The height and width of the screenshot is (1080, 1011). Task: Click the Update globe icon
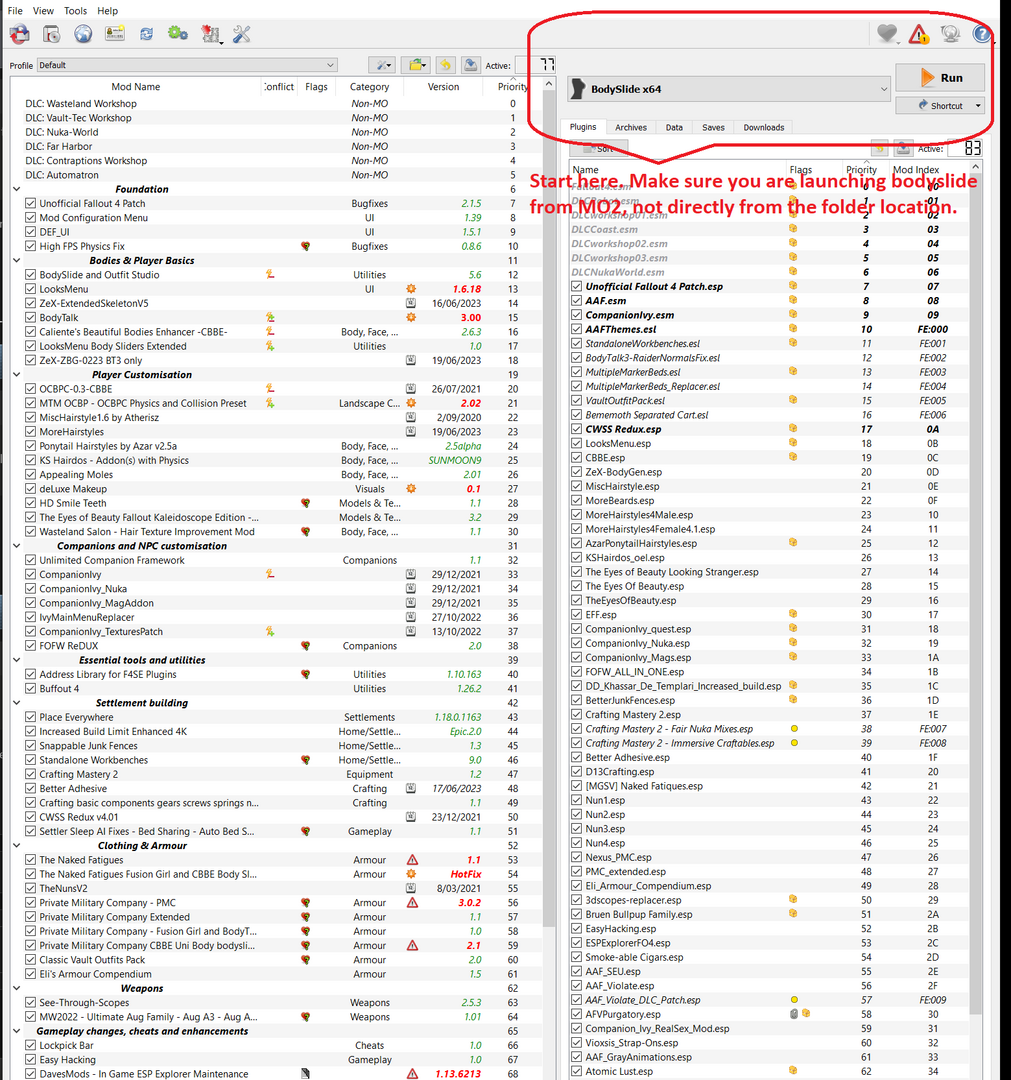click(x=950, y=33)
